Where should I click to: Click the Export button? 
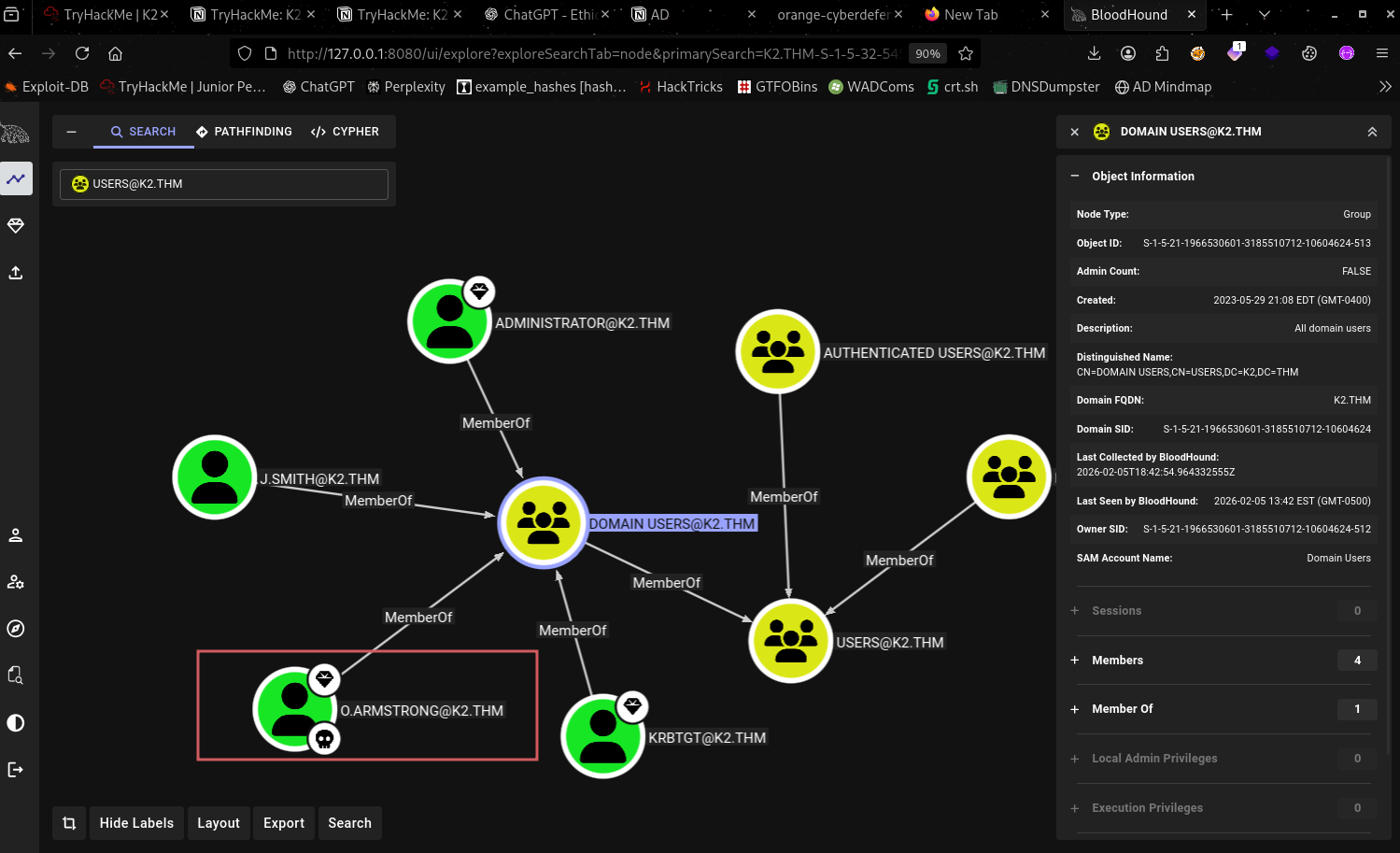[284, 823]
